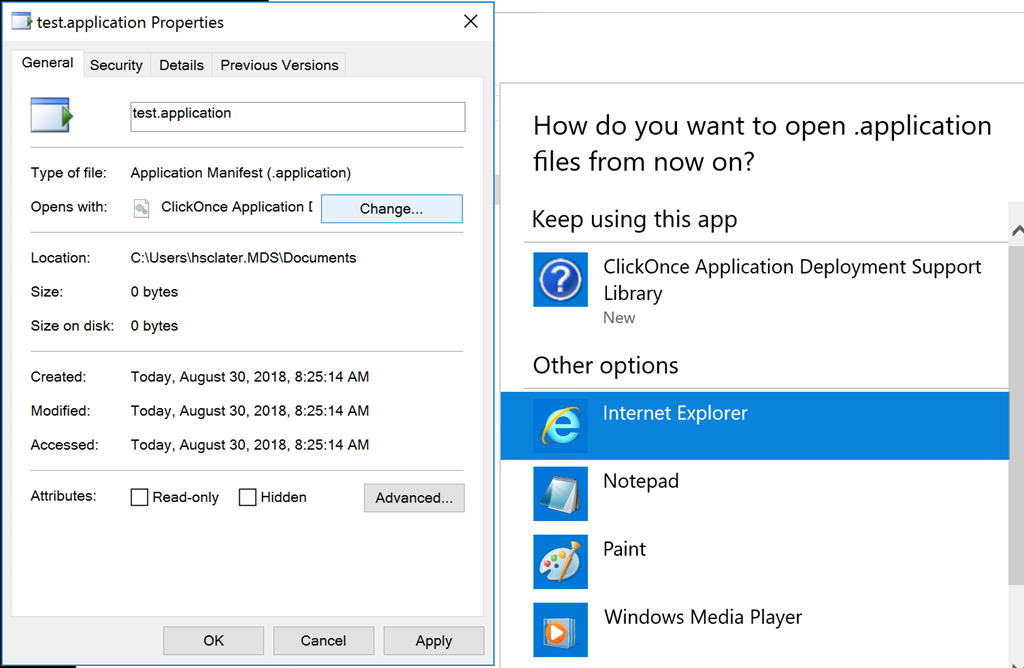Screen dimensions: 1024x668
Task: Click the title bar file icon
Action: click(x=21, y=21)
